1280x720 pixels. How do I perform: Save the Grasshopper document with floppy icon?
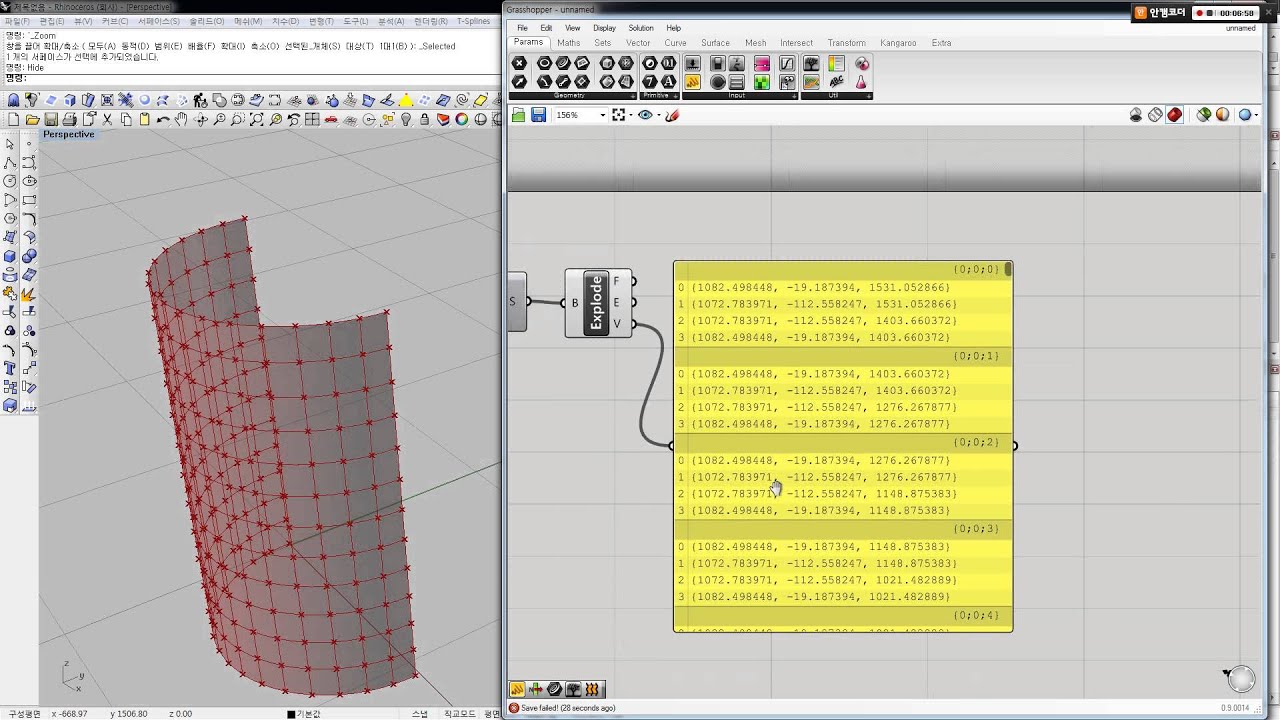coord(538,115)
